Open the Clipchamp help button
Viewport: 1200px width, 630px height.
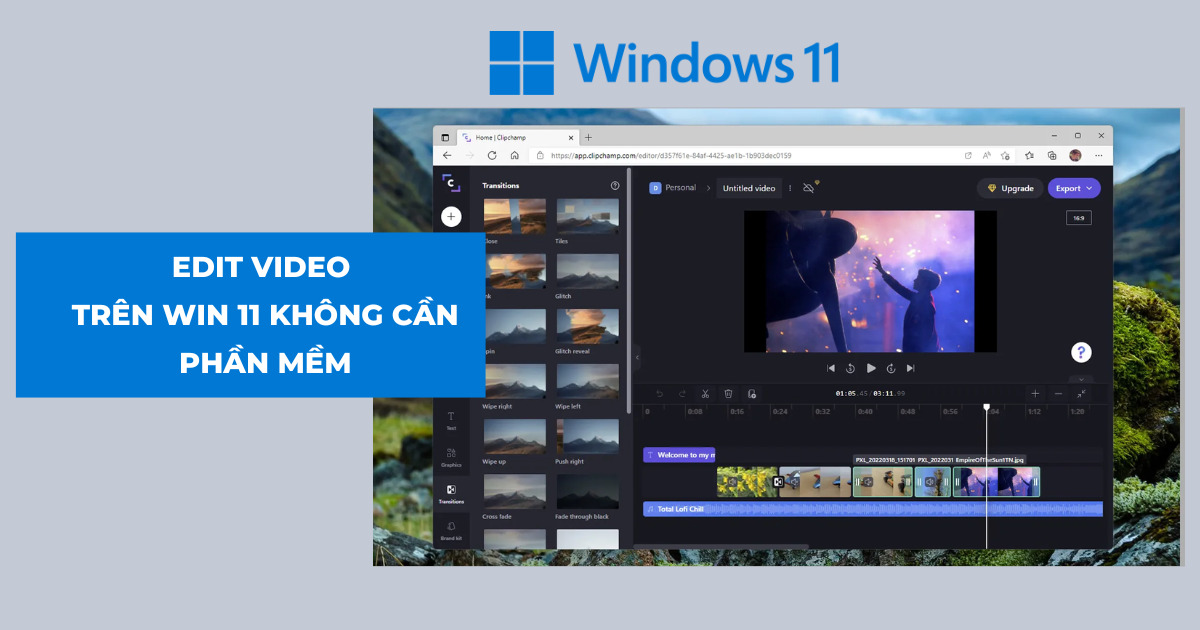(x=1081, y=351)
